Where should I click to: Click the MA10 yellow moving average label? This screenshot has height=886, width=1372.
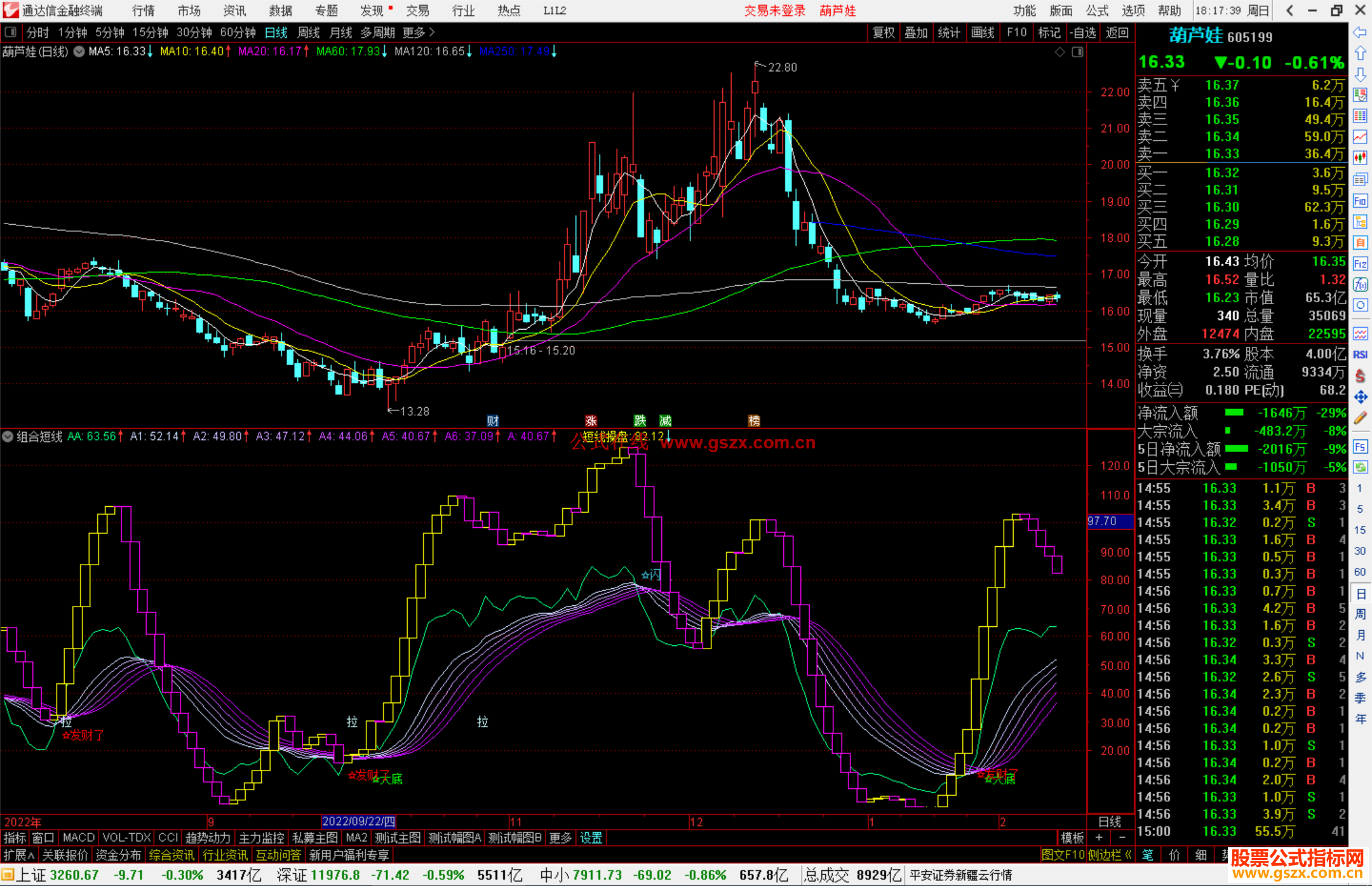(x=192, y=51)
